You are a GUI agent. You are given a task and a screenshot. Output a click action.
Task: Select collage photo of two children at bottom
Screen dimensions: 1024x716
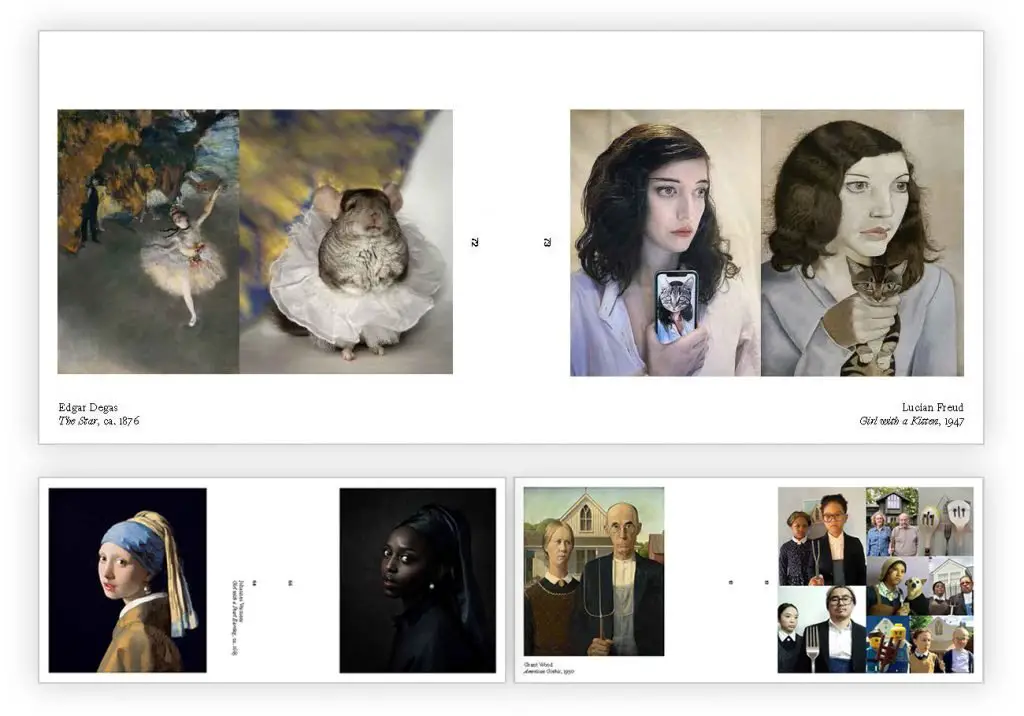point(942,644)
